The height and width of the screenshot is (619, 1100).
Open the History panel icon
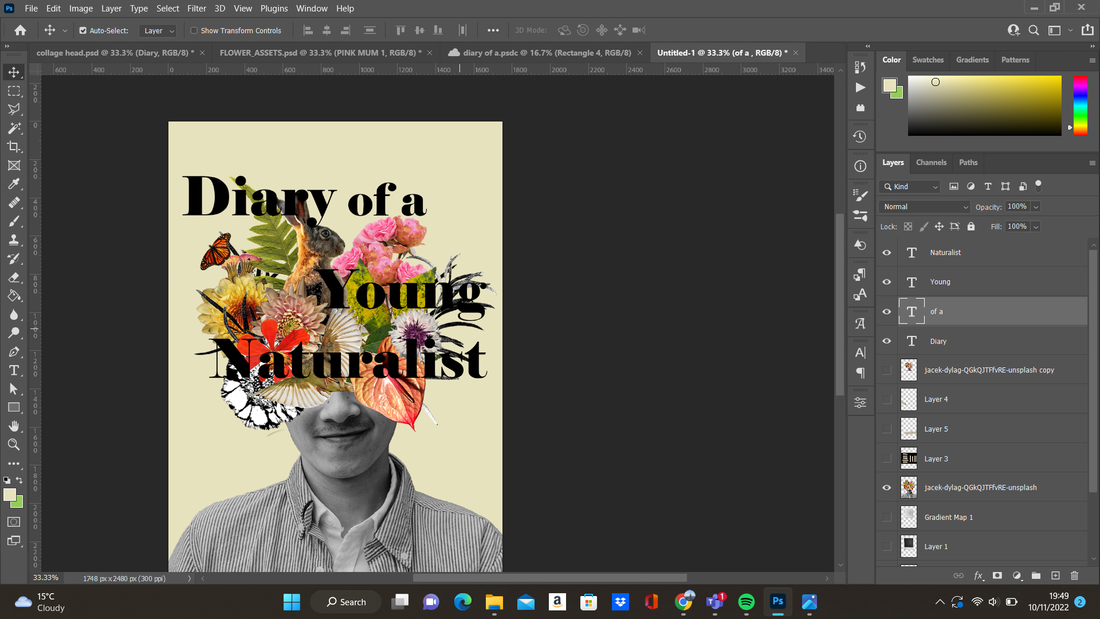860,136
